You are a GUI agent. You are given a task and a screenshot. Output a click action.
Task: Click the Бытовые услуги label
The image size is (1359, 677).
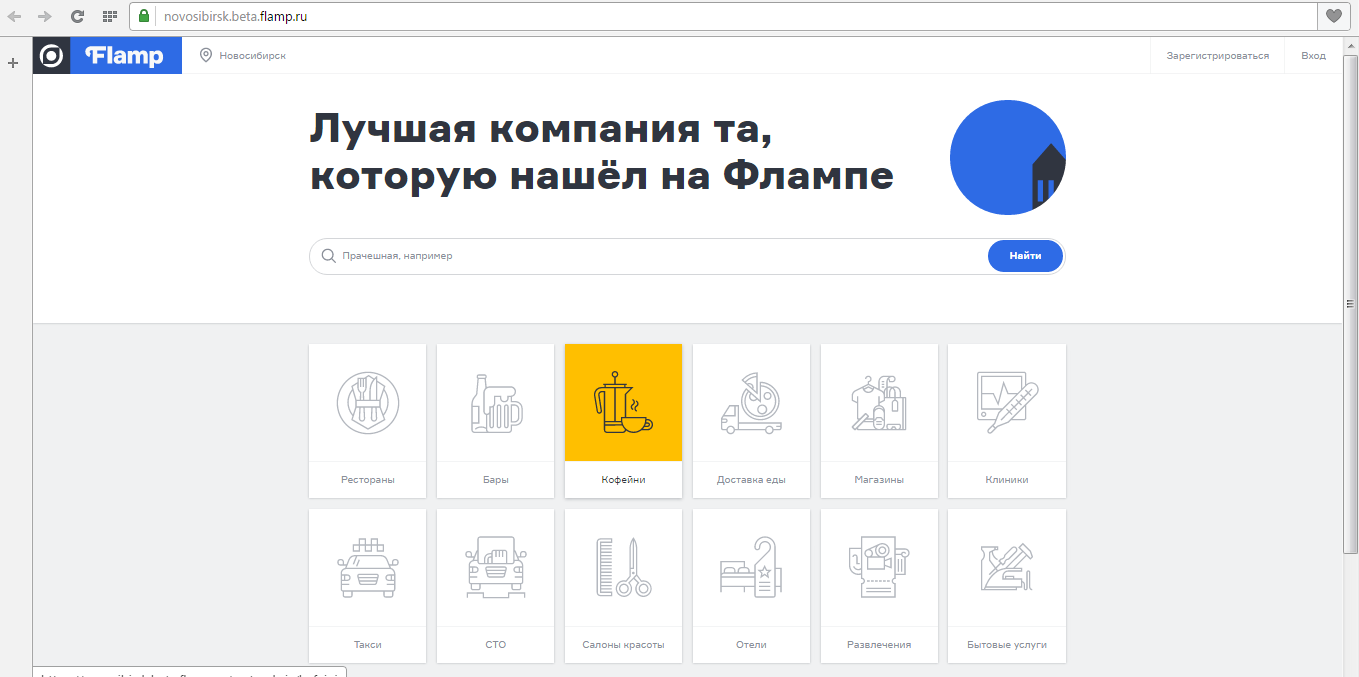coord(1007,645)
